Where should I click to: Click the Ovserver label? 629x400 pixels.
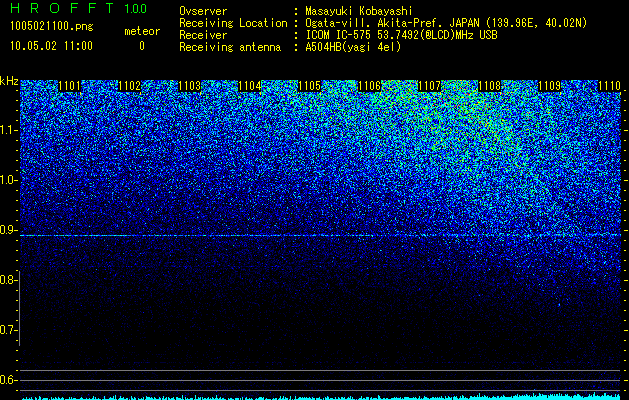203,11
